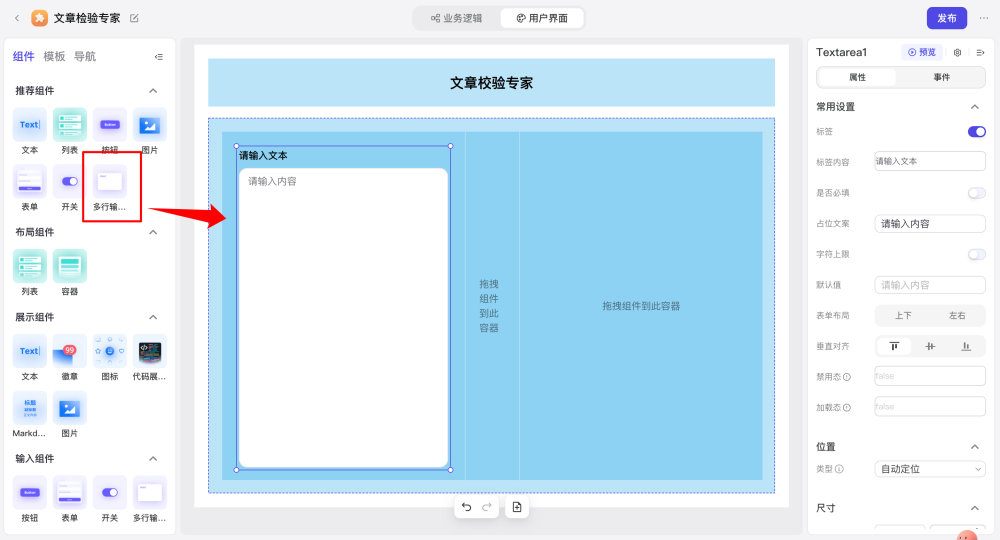Open the more options ellipsis menu

tap(983, 18)
